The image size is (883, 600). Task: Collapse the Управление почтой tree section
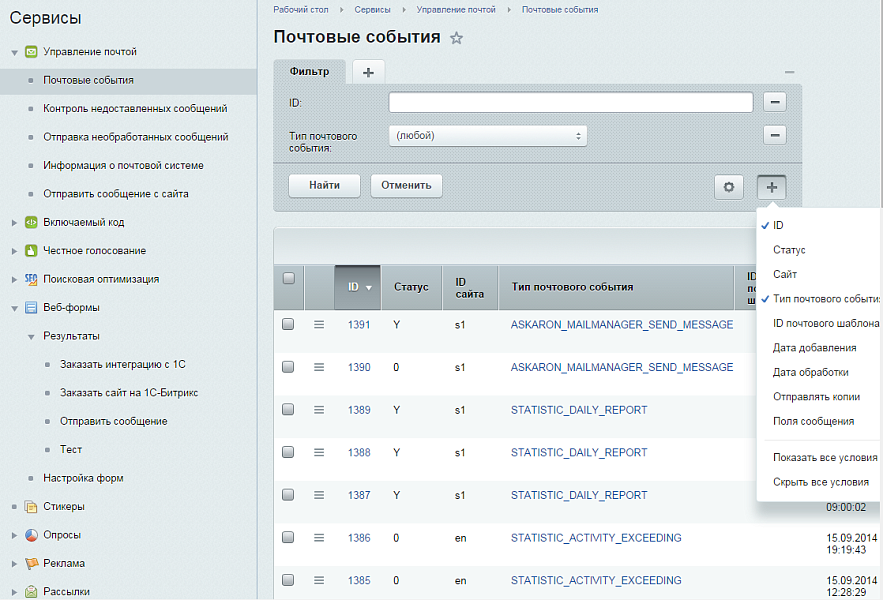point(15,52)
